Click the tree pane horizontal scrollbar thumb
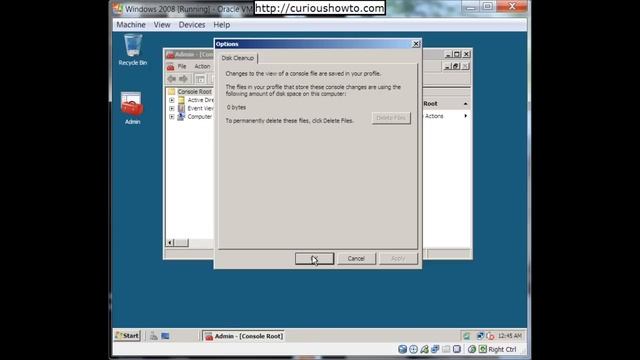640x360 pixels. (x=181, y=243)
